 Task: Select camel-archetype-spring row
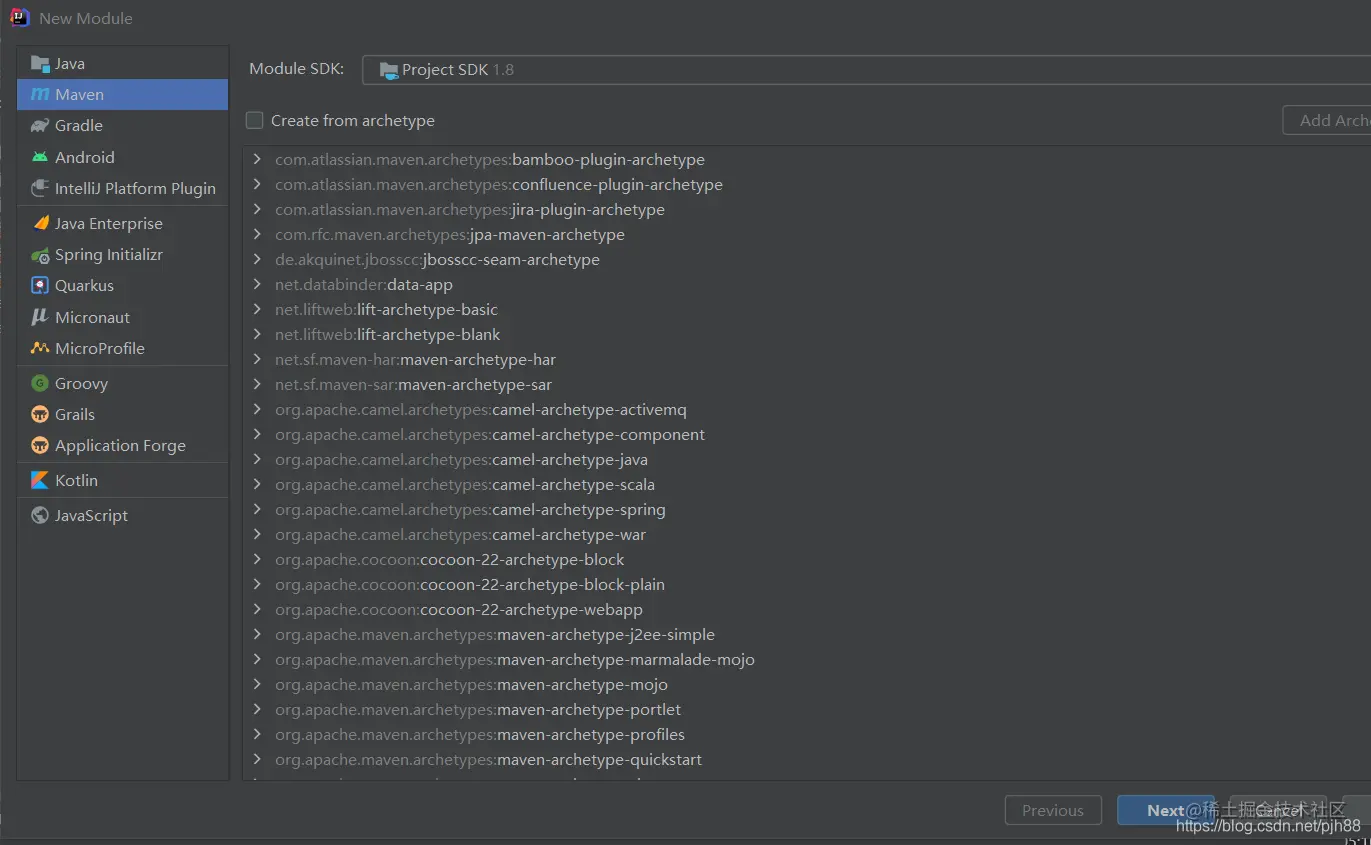coord(806,509)
